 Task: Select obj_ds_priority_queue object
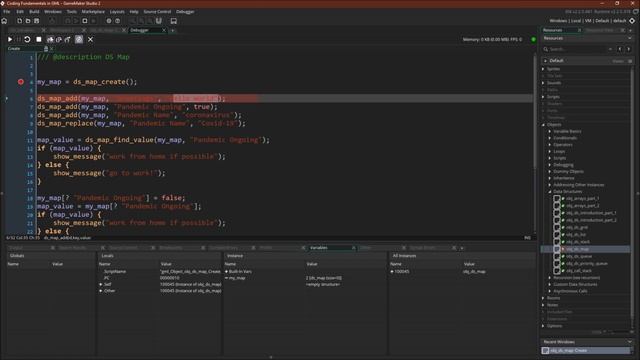pos(586,264)
